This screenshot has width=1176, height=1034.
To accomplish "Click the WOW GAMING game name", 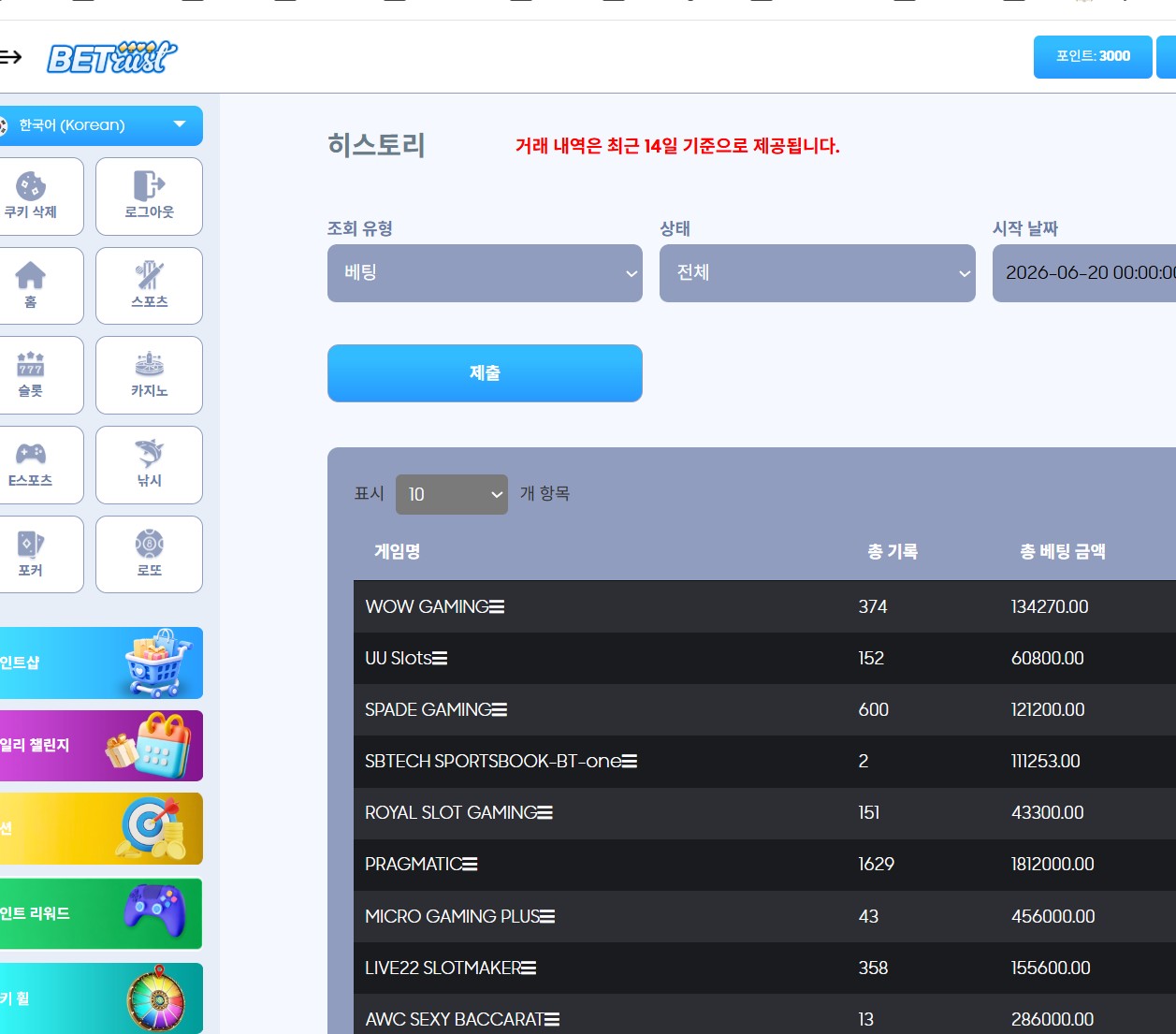I will (427, 607).
